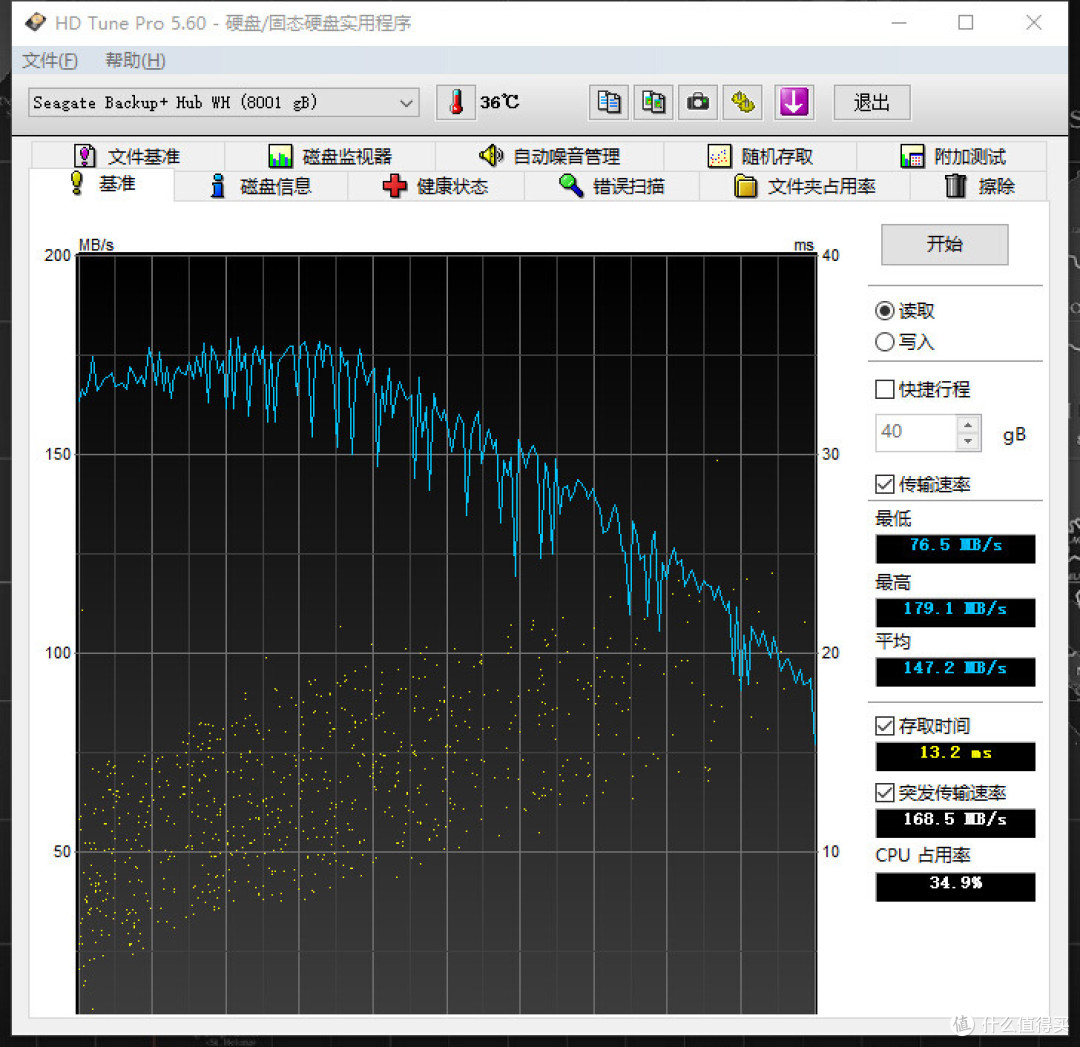Enable the 快捷行程 checkbox
Image resolution: width=1080 pixels, height=1047 pixels.
pos(885,389)
